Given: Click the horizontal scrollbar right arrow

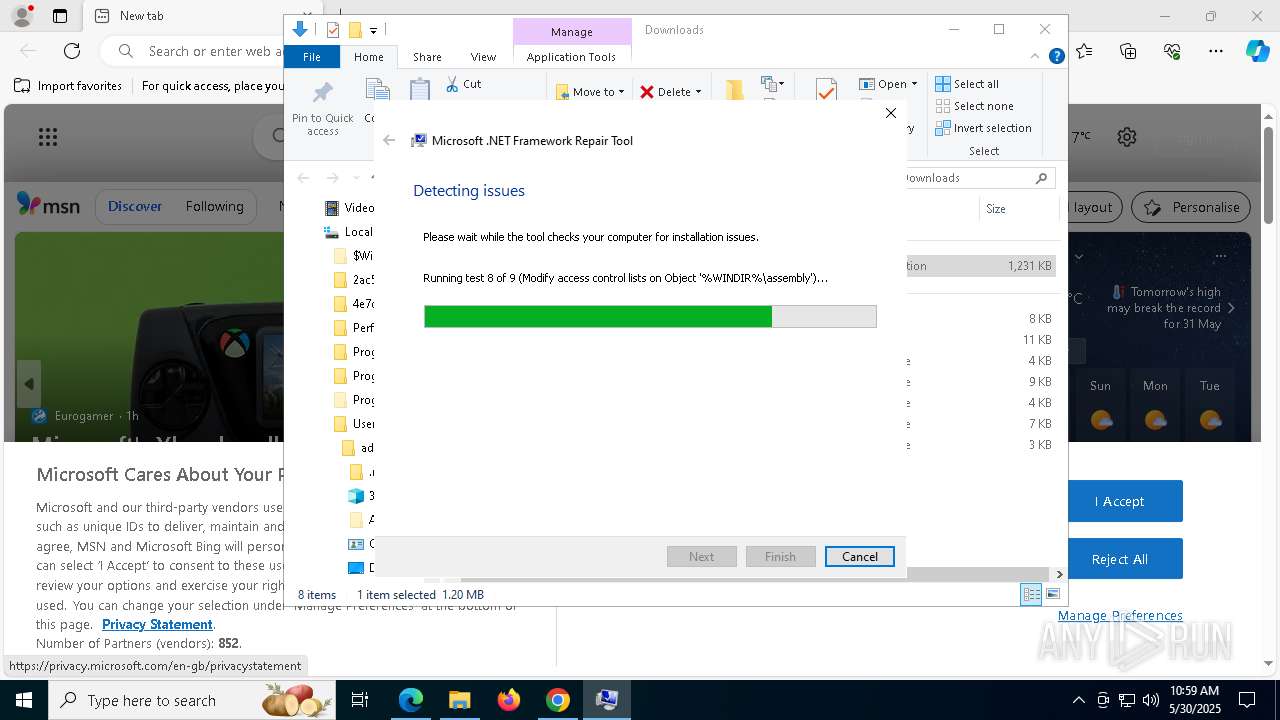Looking at the screenshot, I should 1059,575.
